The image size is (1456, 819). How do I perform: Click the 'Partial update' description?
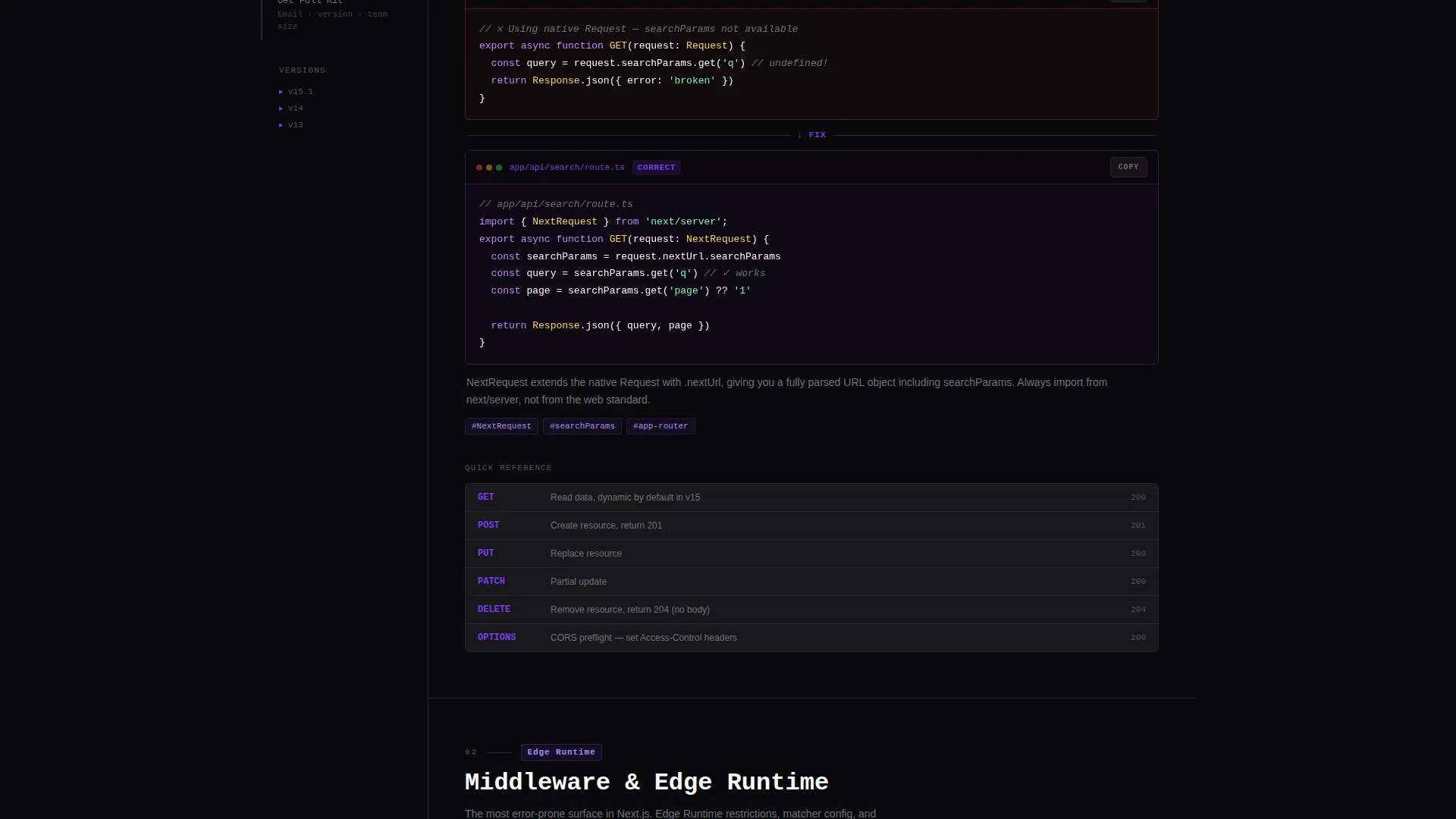[578, 582]
